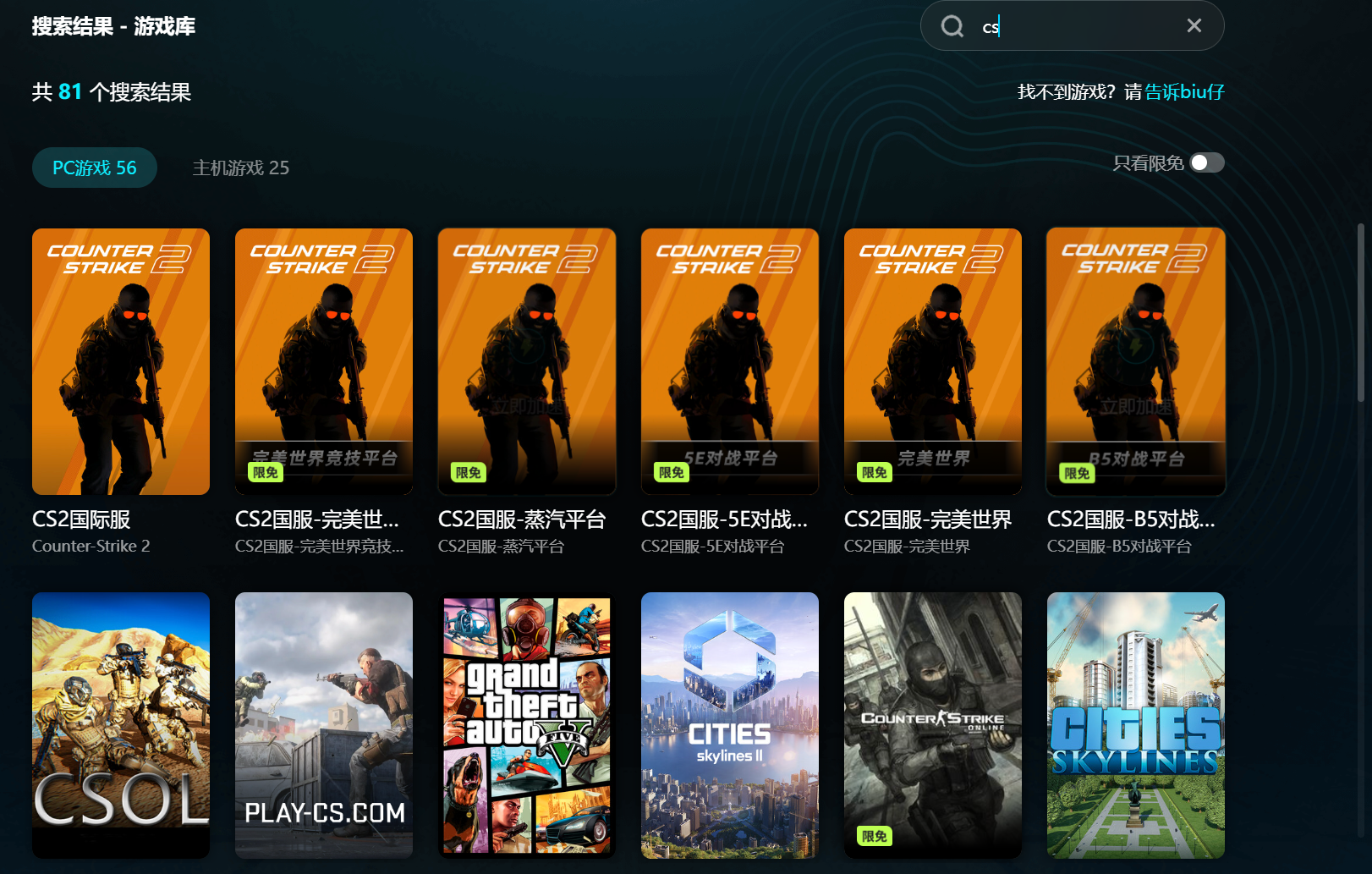
Task: Click 限免 badge on 蒸汽平台 card
Action: pyautogui.click(x=469, y=473)
